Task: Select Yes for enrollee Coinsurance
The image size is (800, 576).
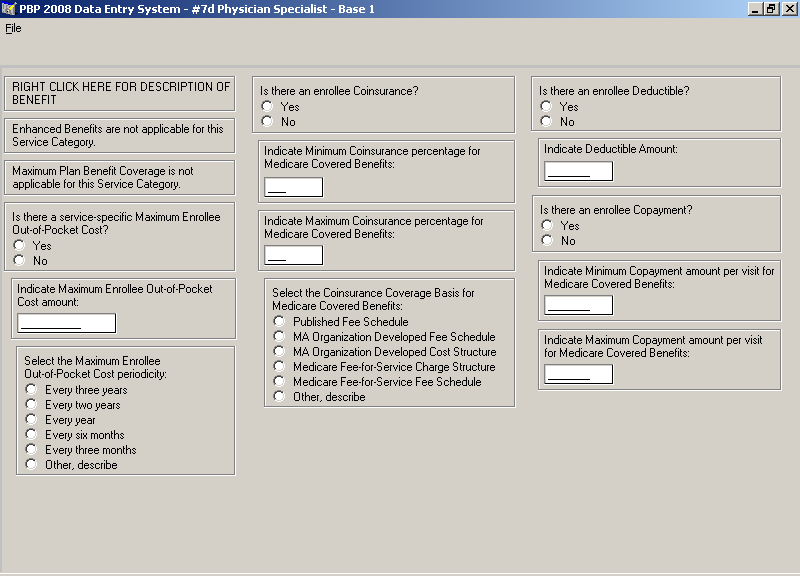Action: pos(267,106)
